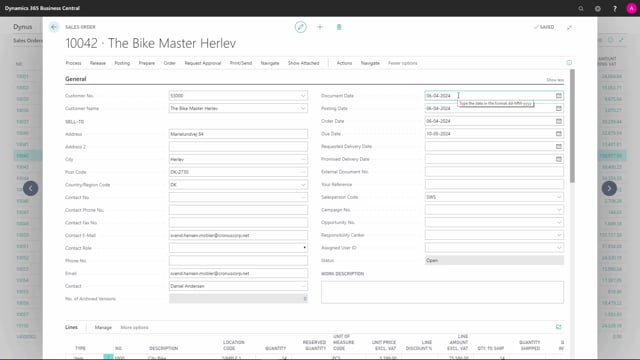Click More options in the Lines section
The width and height of the screenshot is (640, 360).
(x=134, y=327)
